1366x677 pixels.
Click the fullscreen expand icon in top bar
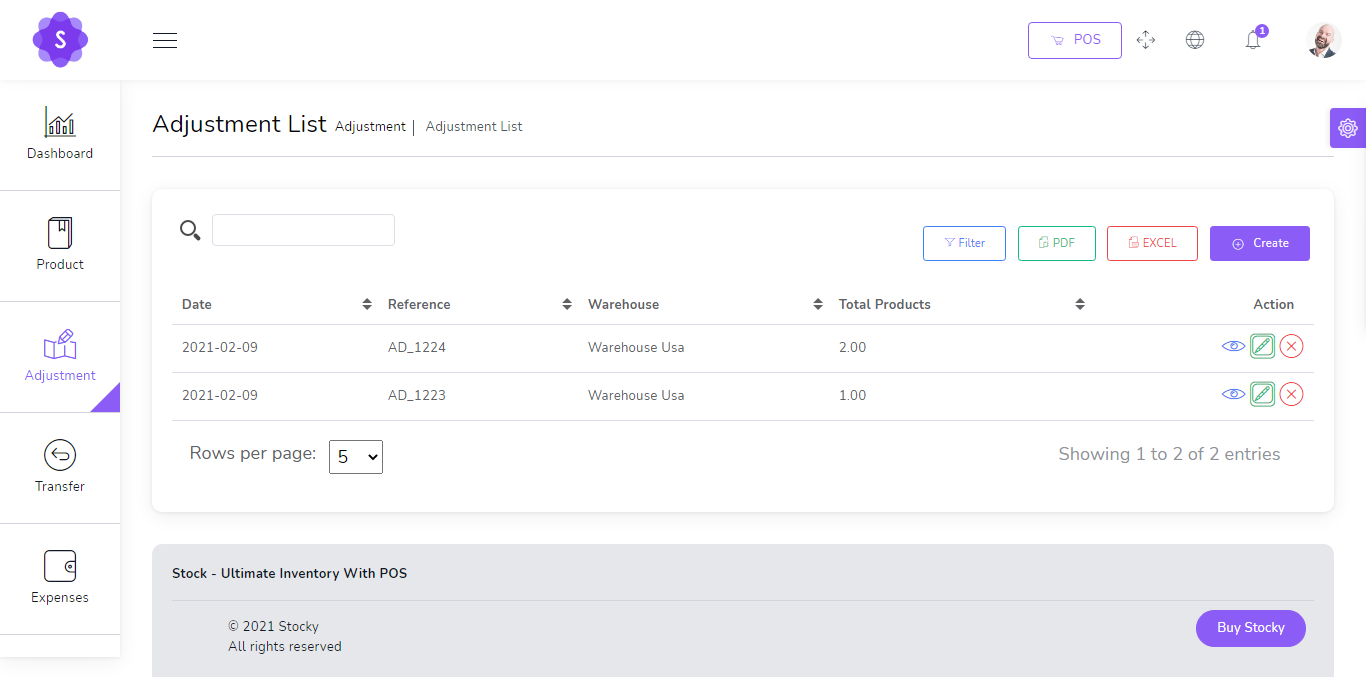pyautogui.click(x=1146, y=39)
